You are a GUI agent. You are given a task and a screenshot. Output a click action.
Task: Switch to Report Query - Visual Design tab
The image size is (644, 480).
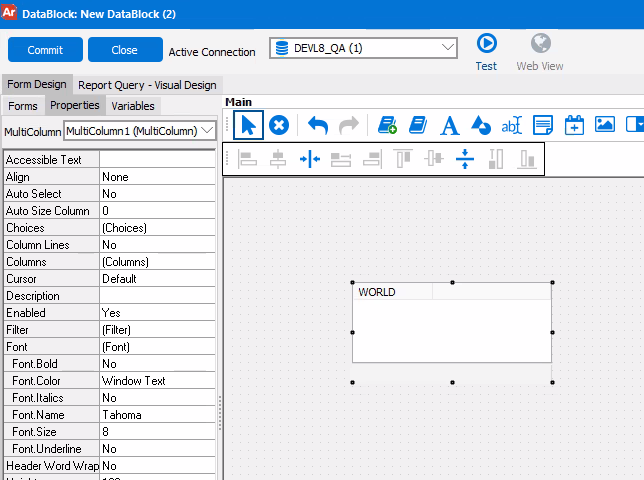click(147, 85)
